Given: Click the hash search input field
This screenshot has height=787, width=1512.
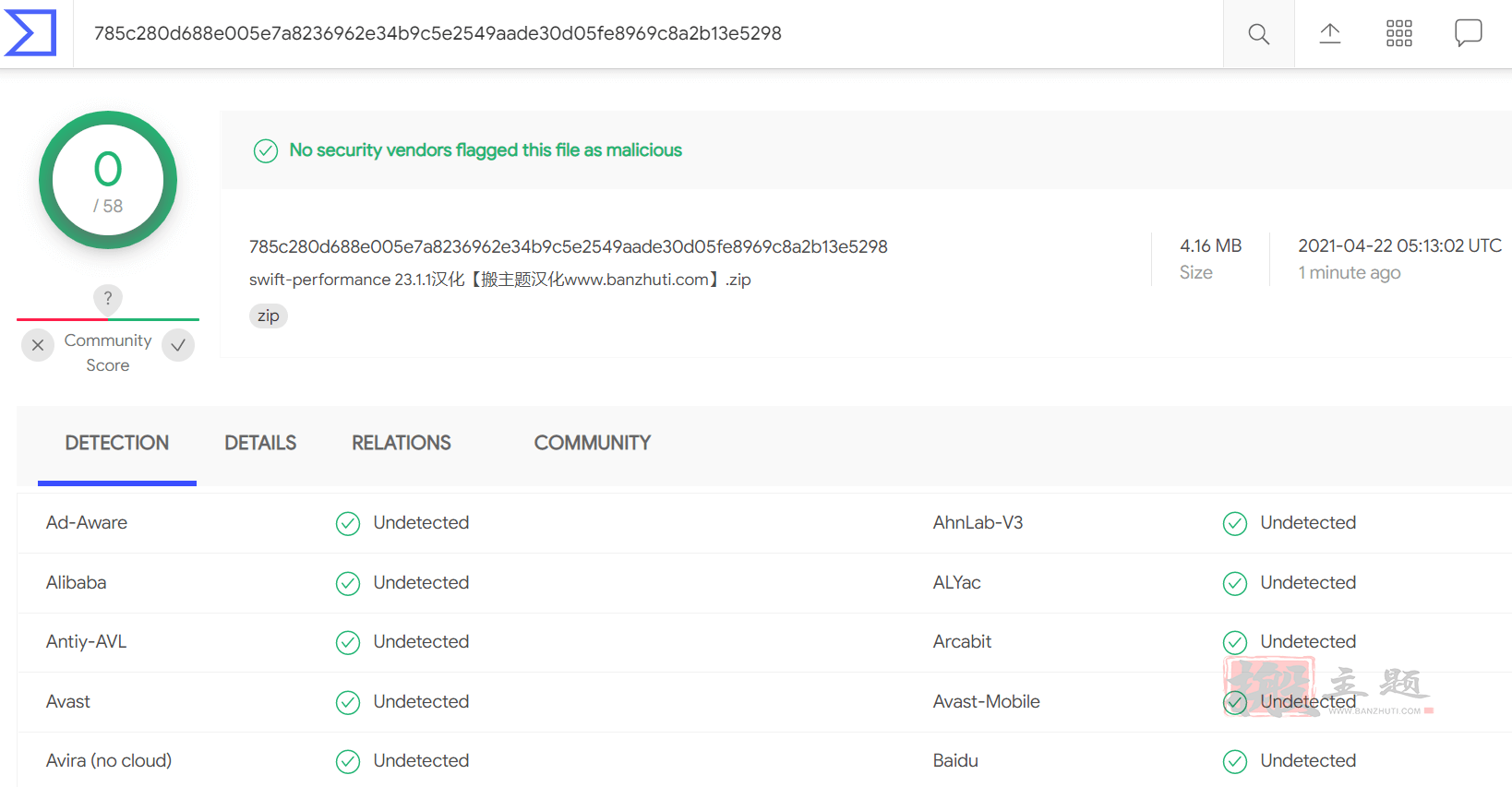Looking at the screenshot, I should 648,34.
